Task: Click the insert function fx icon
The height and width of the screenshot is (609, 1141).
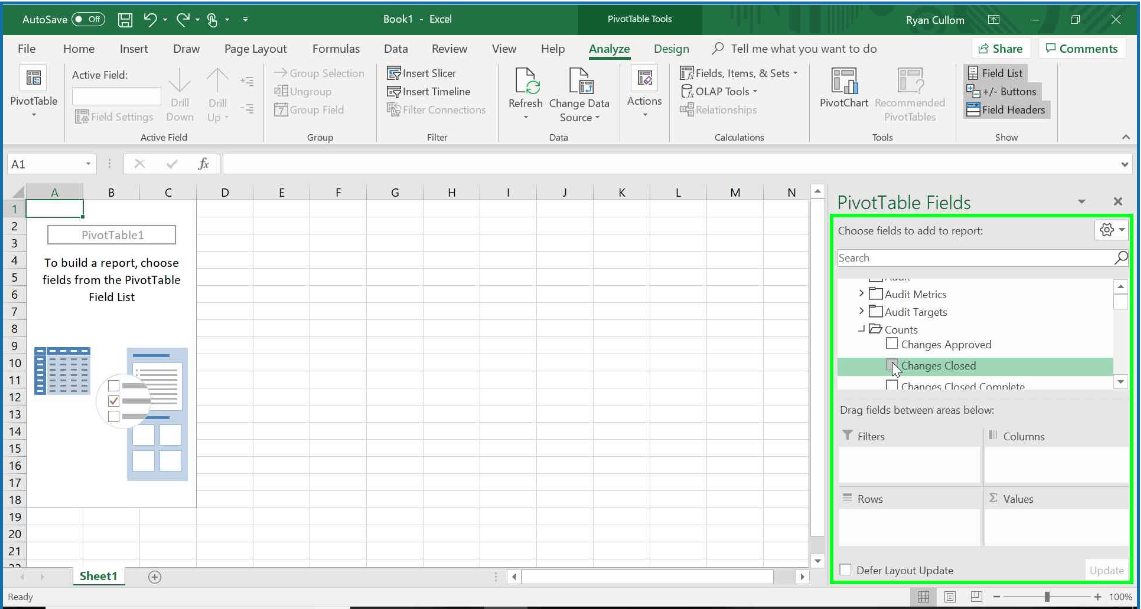Action: coord(204,164)
